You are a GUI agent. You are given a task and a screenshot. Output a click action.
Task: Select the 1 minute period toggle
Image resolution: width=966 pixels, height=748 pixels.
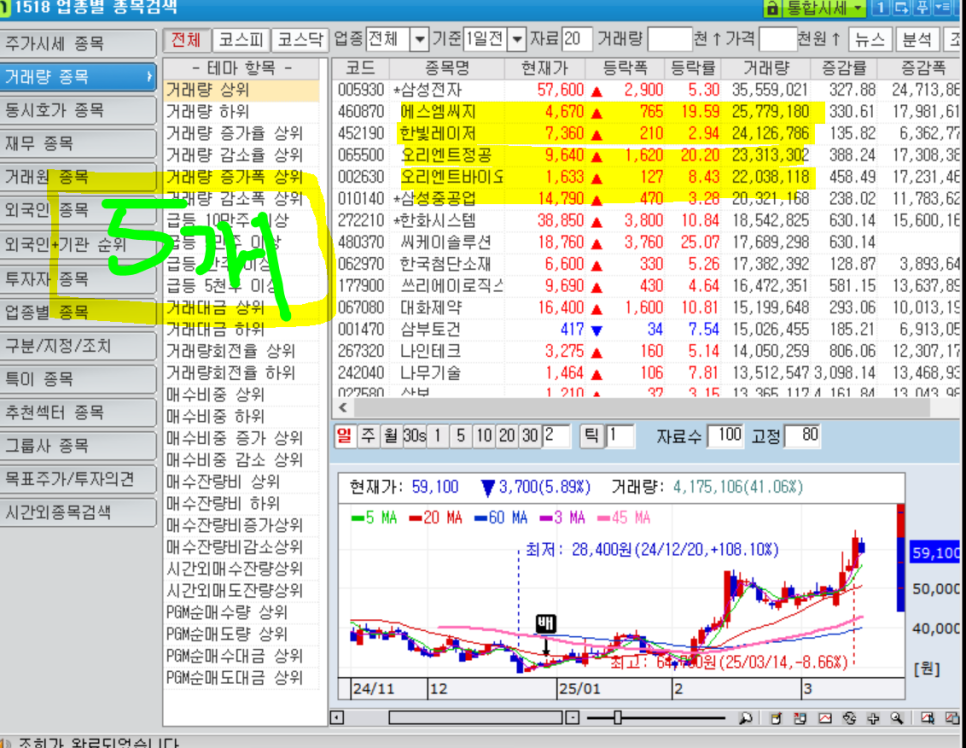(438, 436)
